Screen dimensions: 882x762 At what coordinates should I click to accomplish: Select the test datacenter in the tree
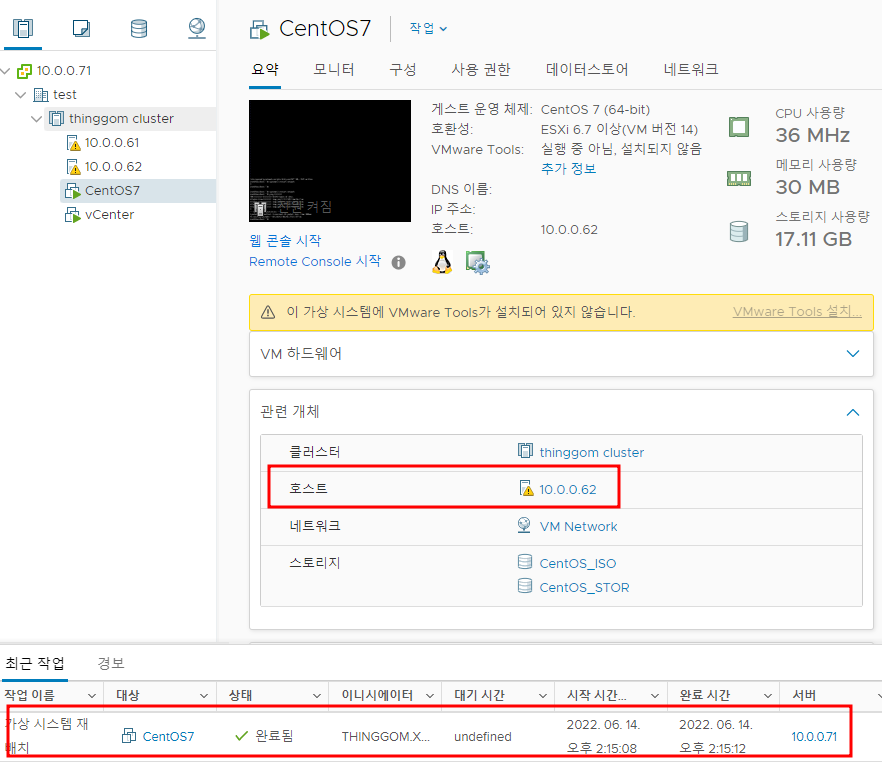coord(65,94)
